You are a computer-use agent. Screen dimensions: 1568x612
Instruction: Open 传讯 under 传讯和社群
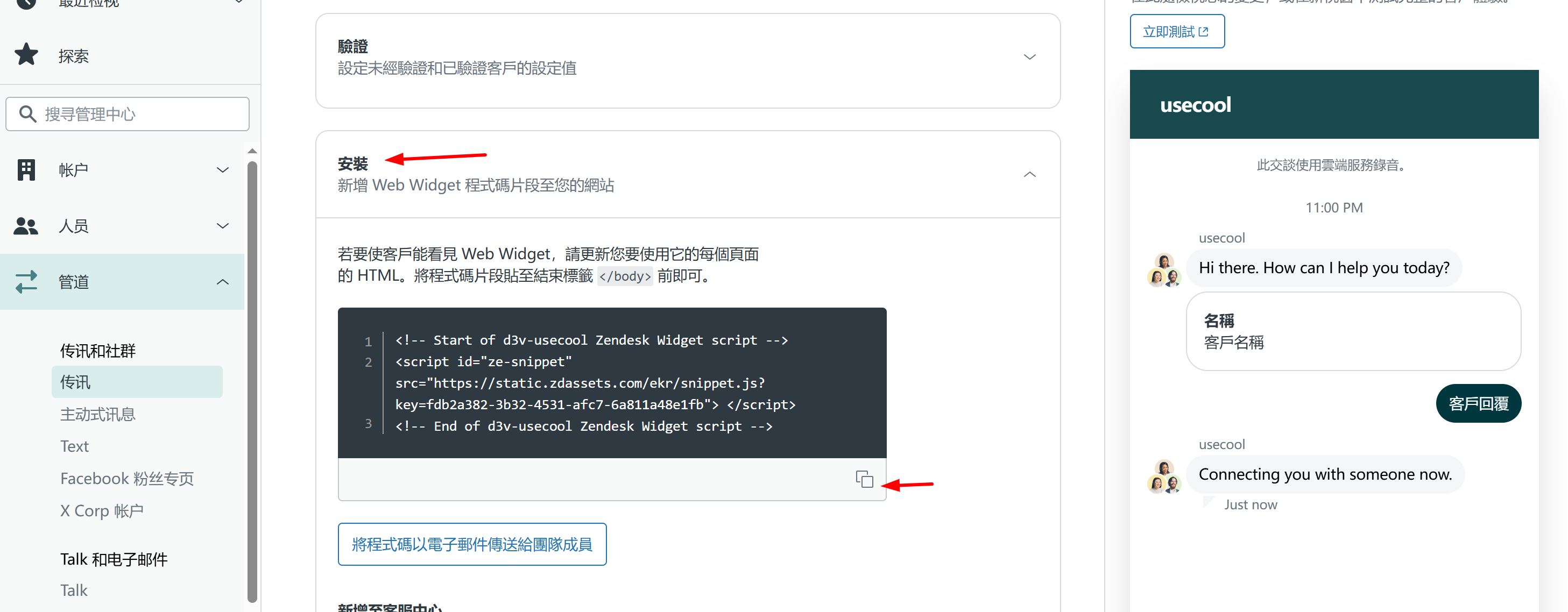click(x=137, y=381)
